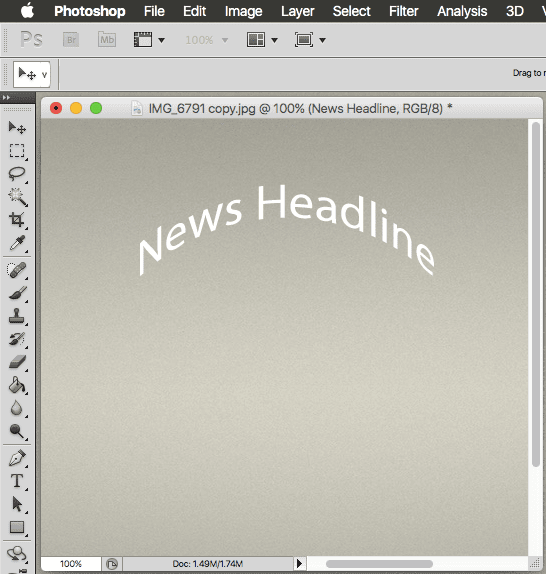Open the Image menu

[x=243, y=11]
